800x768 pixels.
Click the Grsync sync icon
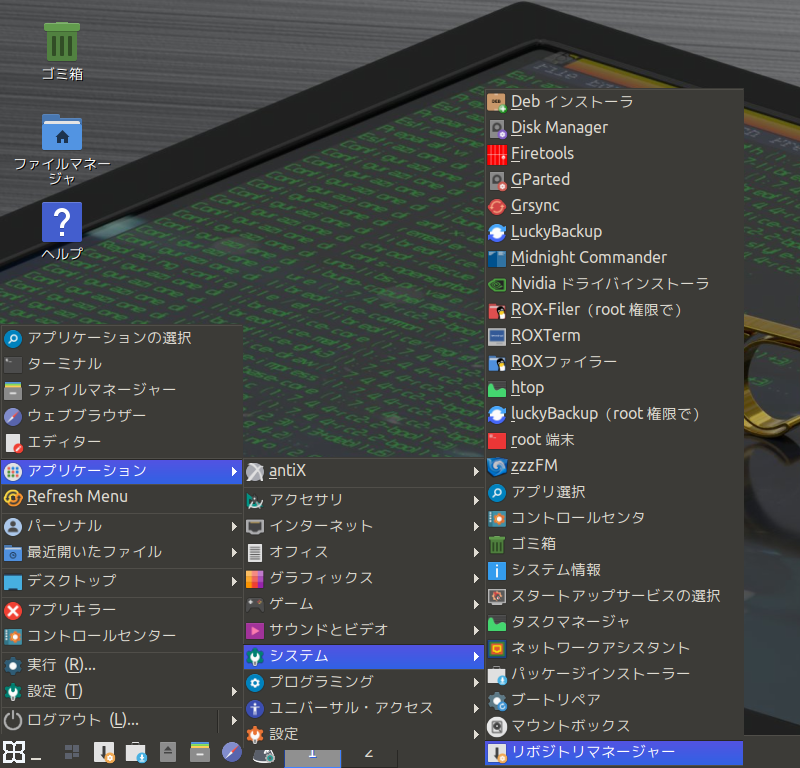tap(496, 206)
